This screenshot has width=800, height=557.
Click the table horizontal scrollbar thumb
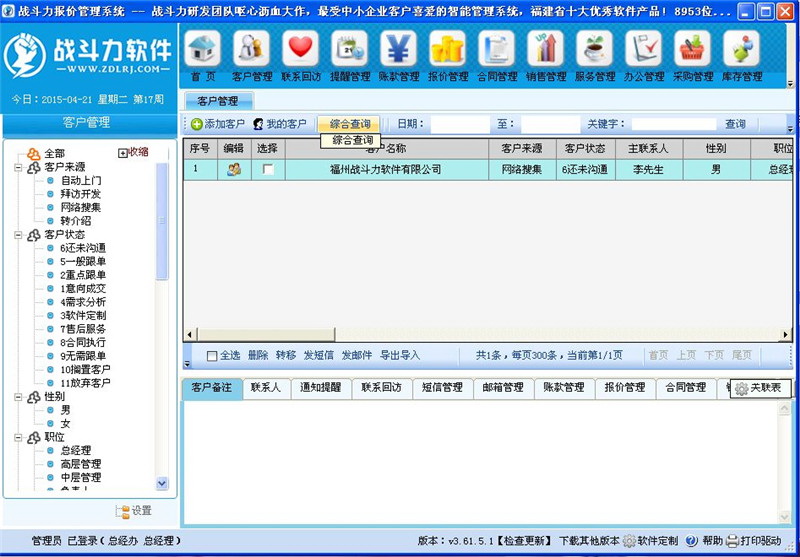pyautogui.click(x=265, y=335)
